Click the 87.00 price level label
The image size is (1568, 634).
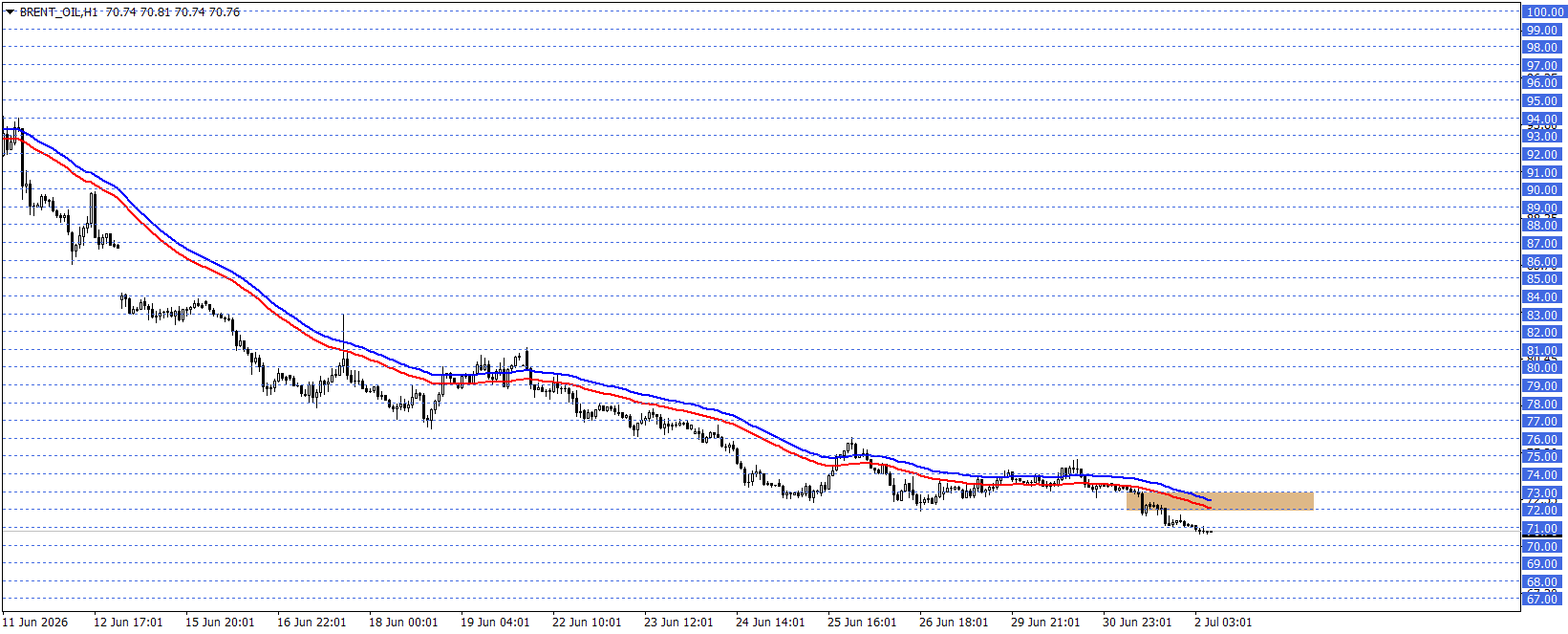[x=1541, y=244]
